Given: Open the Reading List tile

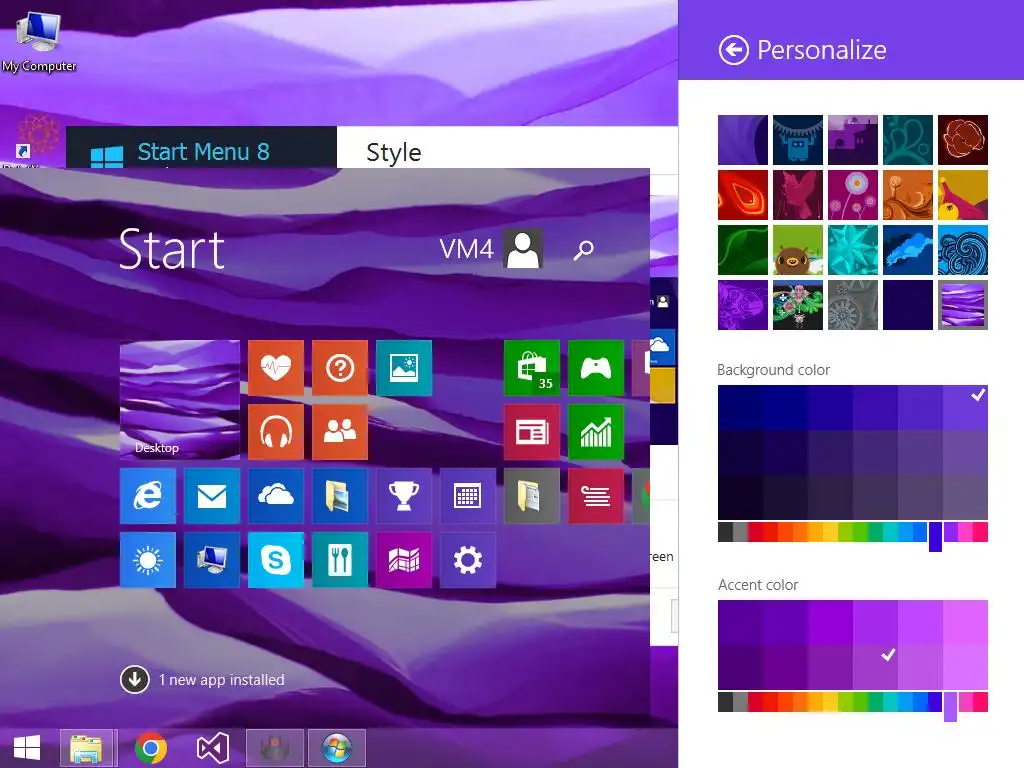Looking at the screenshot, I should (596, 496).
